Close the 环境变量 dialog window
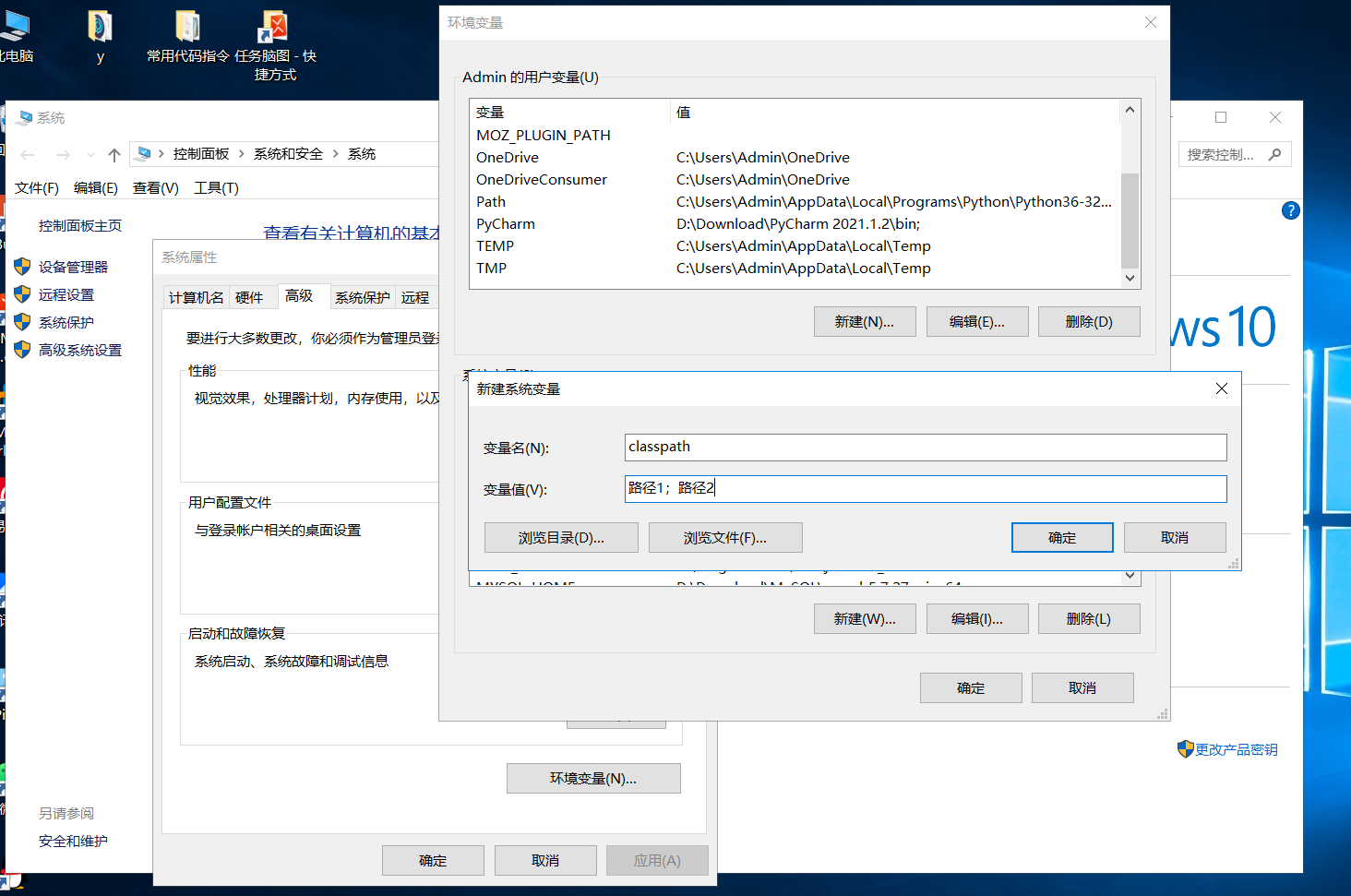 coord(1150,22)
